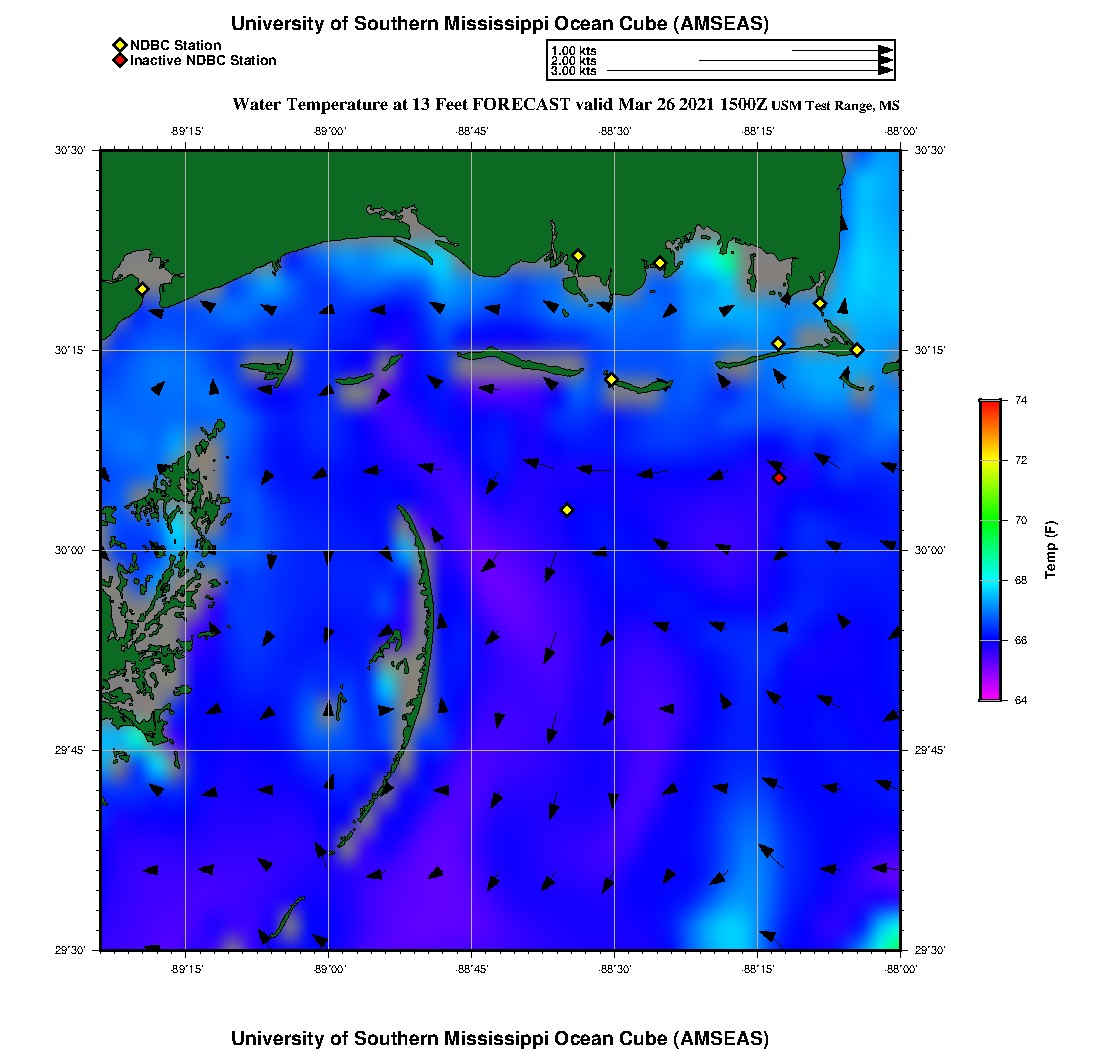Screen dimensions: 1100x1050
Task: Select the "Water Temperature at 13 Feet FORECAST" heading
Action: click(401, 105)
